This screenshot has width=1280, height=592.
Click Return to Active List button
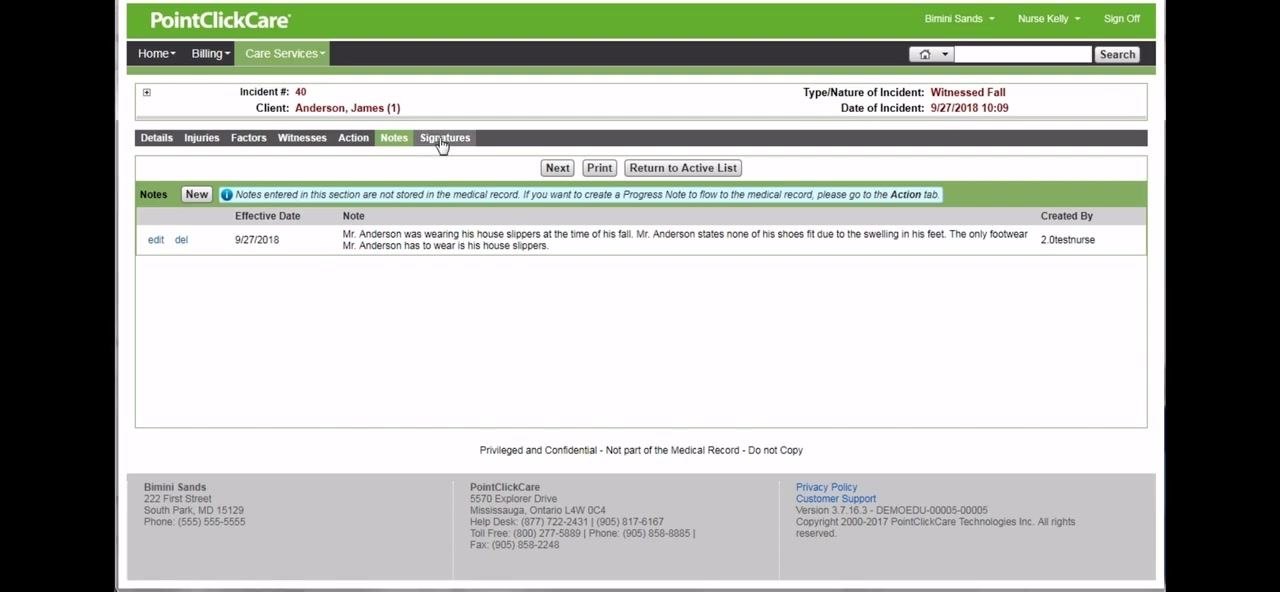click(683, 168)
